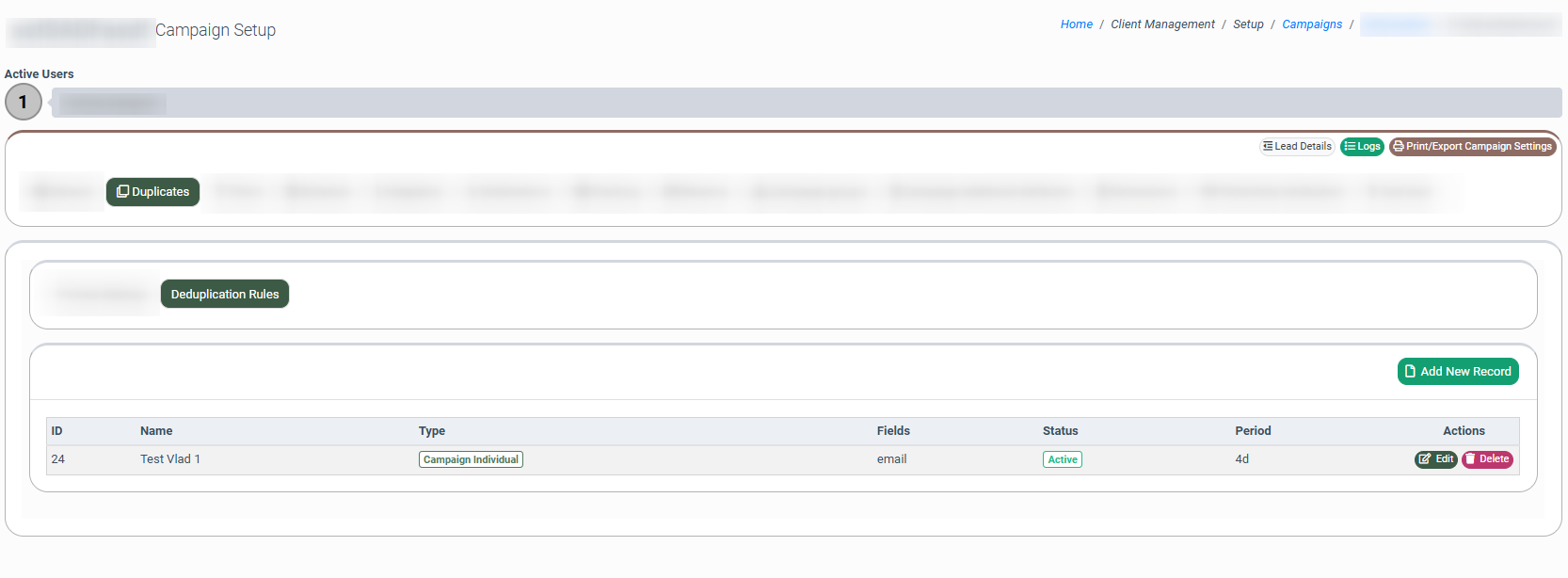Add New Record to deduplication rules
This screenshot has height=578, width=1568.
(1458, 372)
